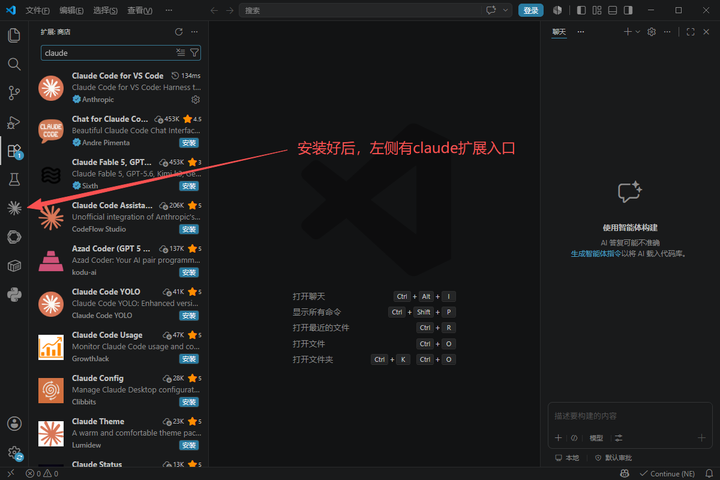
Task: Open the Source Control view
Action: [14, 93]
